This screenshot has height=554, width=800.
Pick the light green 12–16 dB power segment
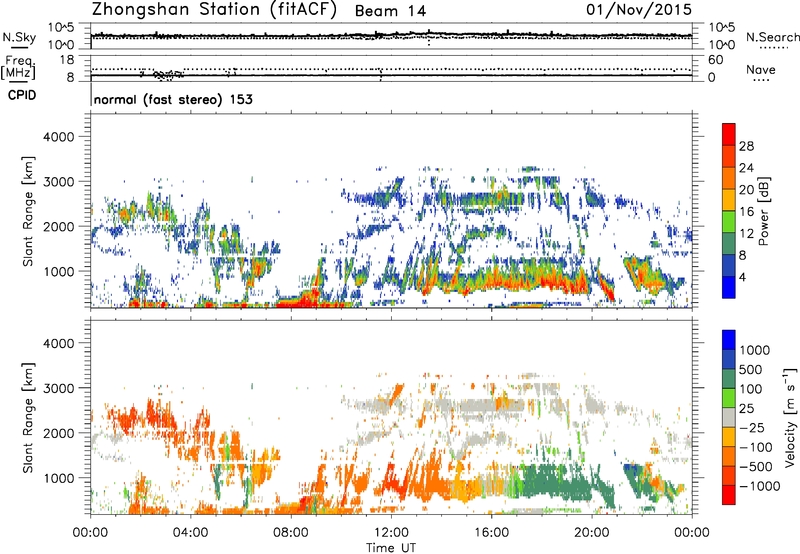729,223
